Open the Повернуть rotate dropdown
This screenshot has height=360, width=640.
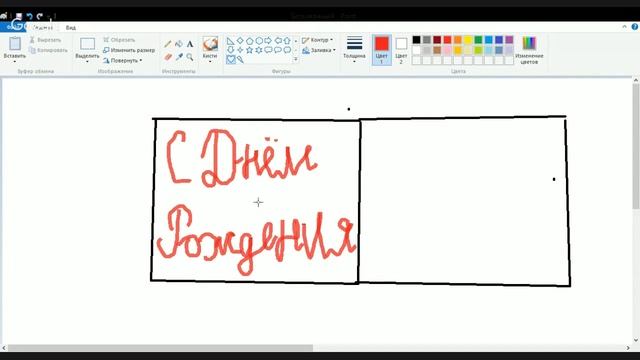point(122,60)
